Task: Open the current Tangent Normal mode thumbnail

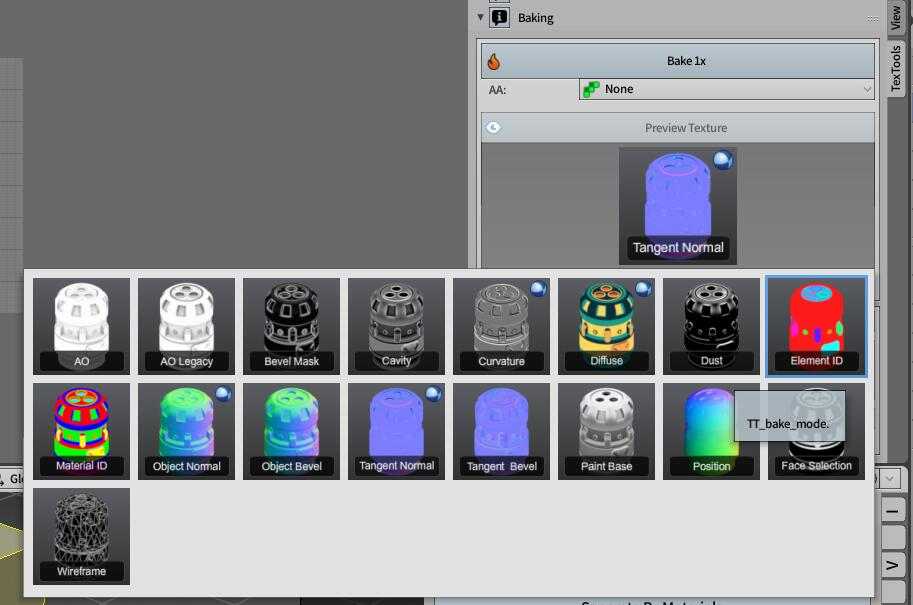Action: (x=678, y=206)
